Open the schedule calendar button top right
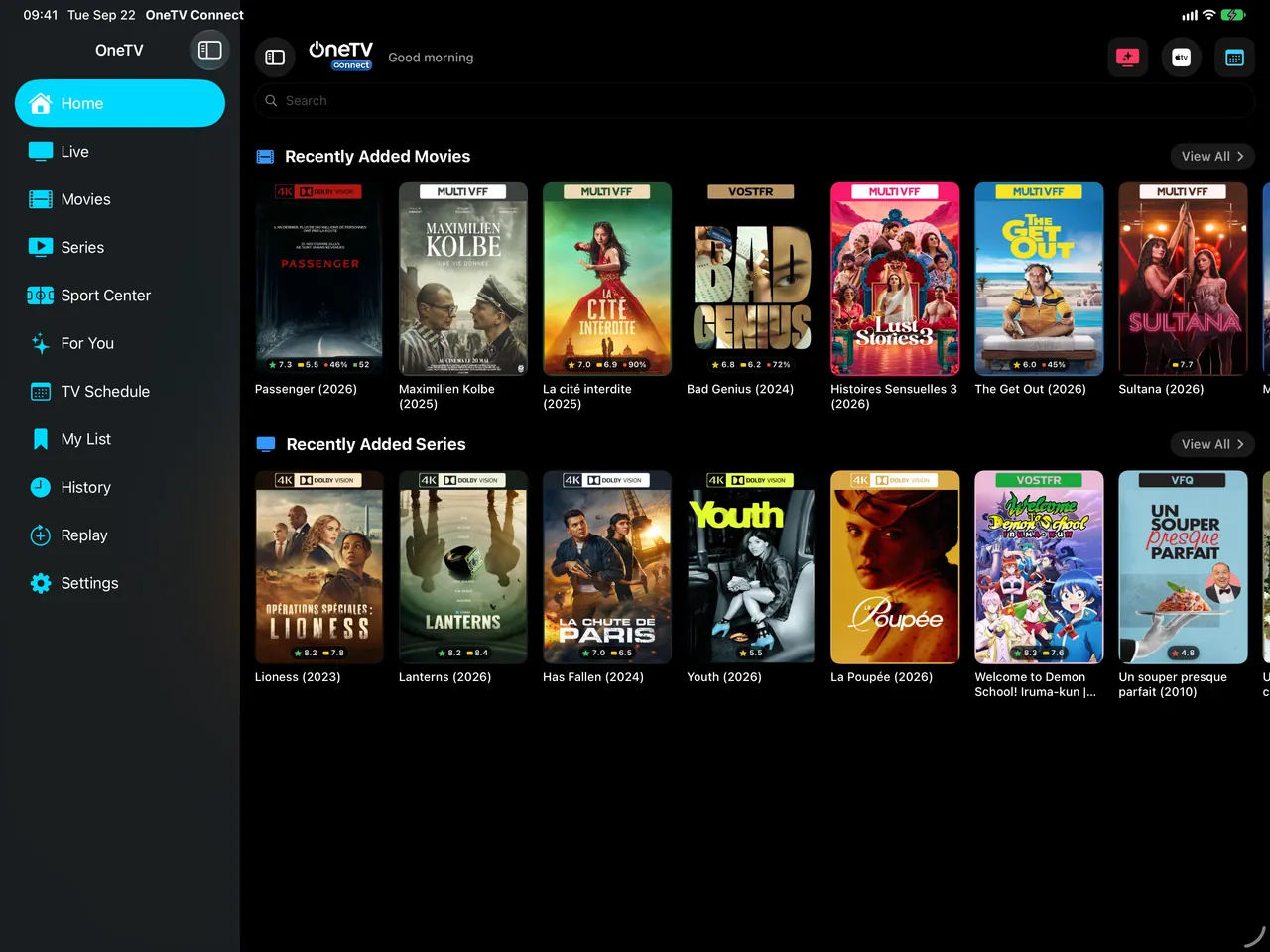Screen dimensions: 1270x952 [x=1234, y=58]
